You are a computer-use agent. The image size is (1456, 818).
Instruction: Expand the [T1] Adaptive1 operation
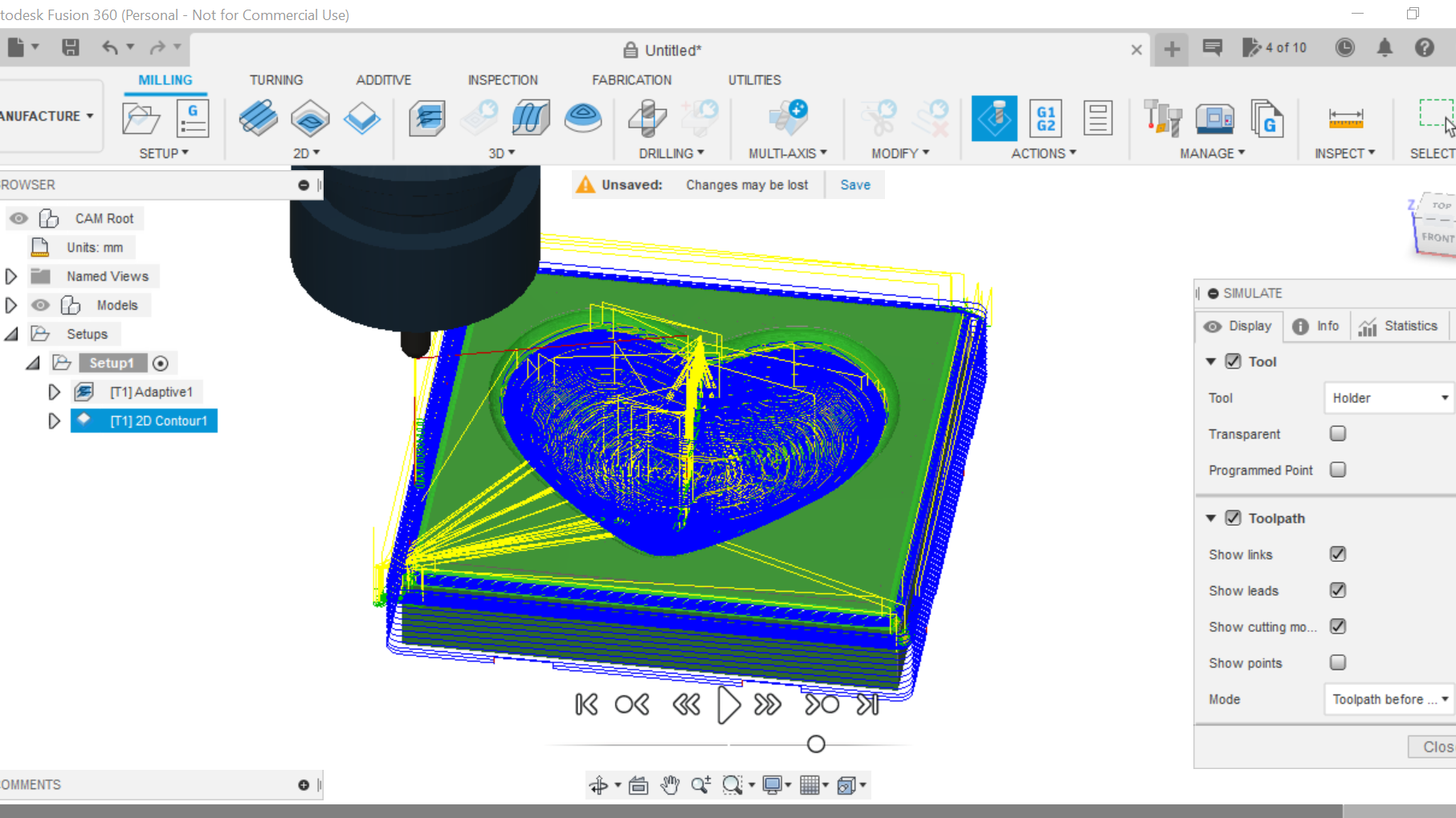coord(54,392)
